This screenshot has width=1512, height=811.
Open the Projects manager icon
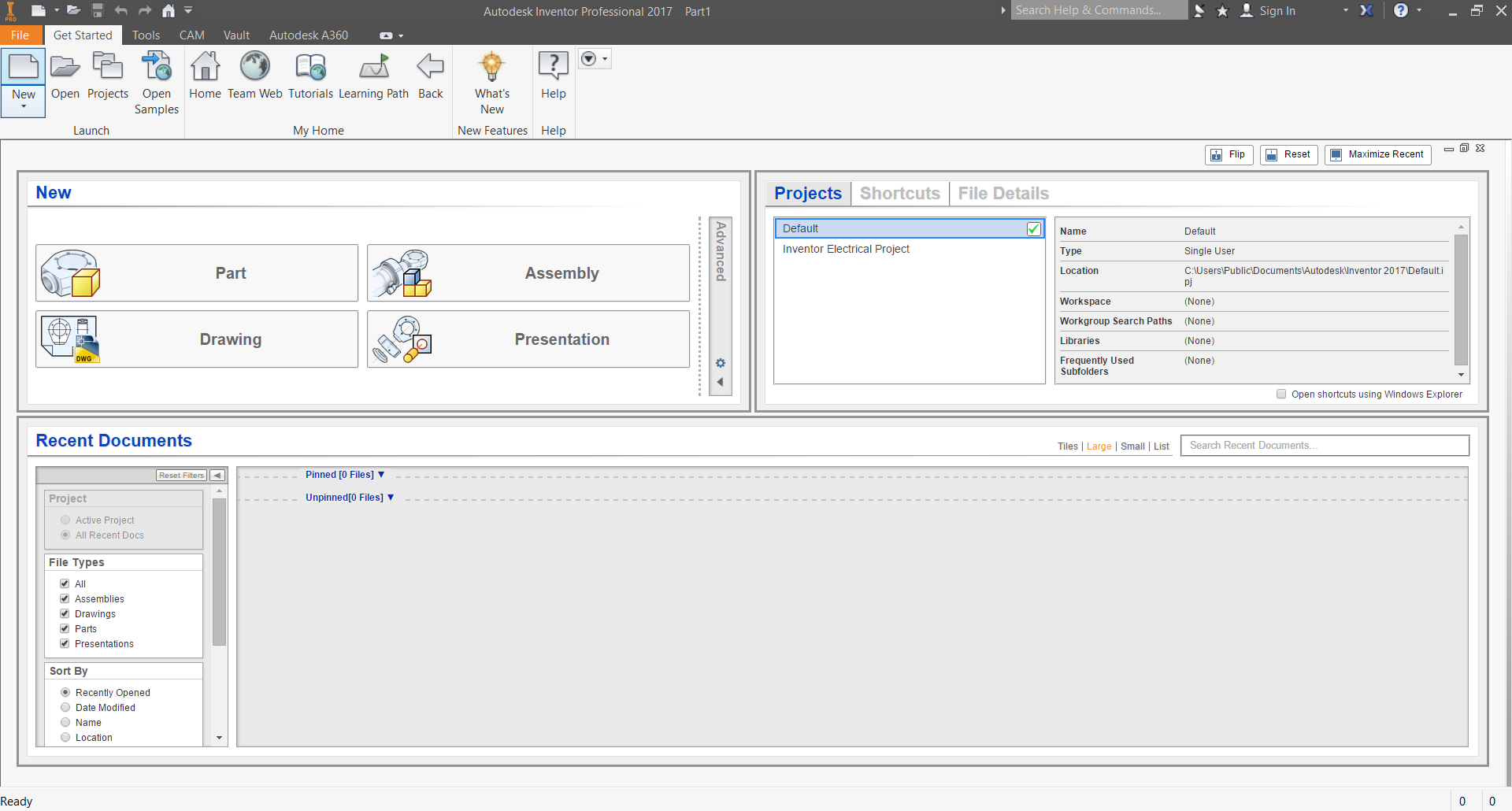(108, 76)
